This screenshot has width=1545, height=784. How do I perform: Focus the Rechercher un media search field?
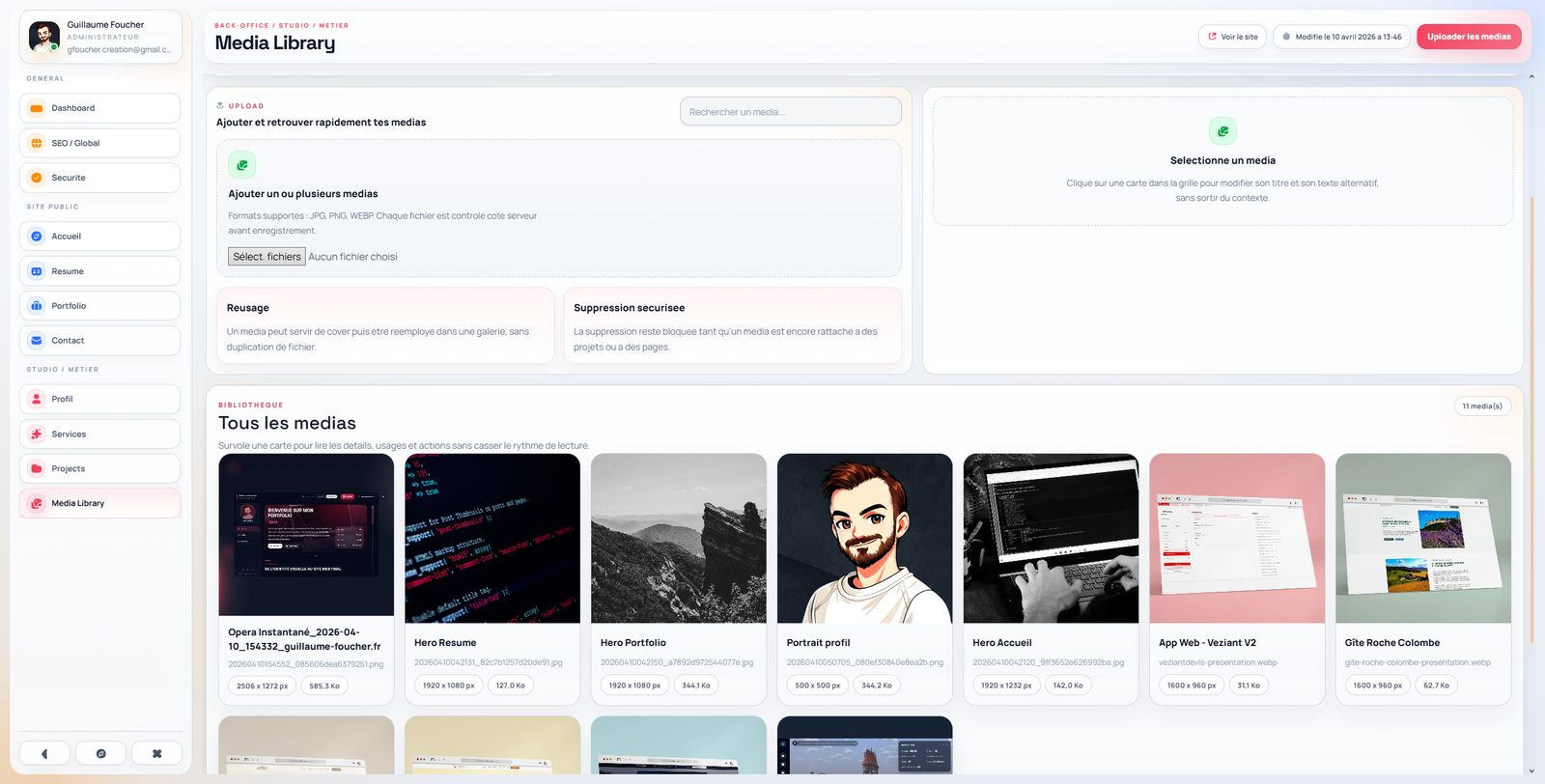[790, 112]
